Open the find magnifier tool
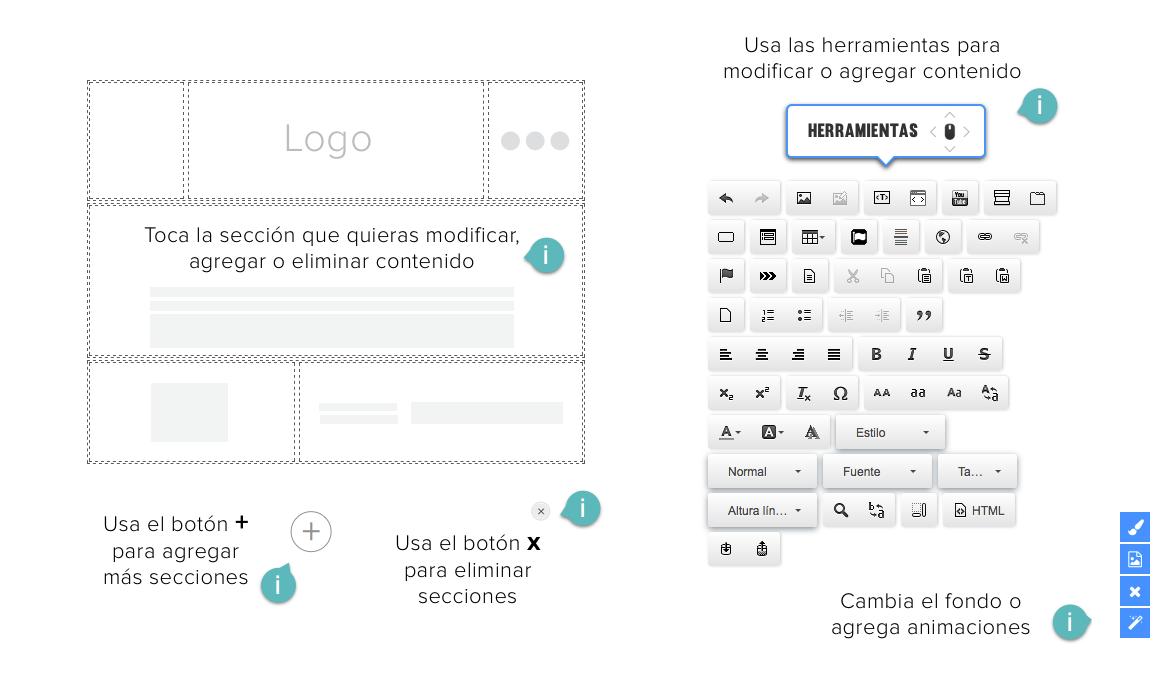Viewport: 1171px width, 680px height. pyautogui.click(x=841, y=510)
